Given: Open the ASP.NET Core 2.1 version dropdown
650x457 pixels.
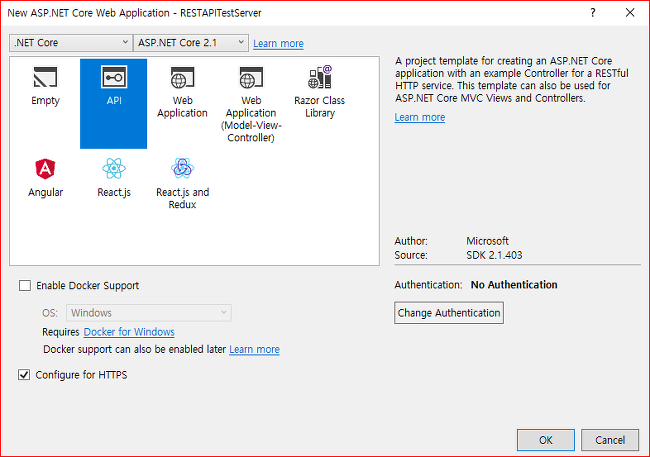Looking at the screenshot, I should pos(191,43).
